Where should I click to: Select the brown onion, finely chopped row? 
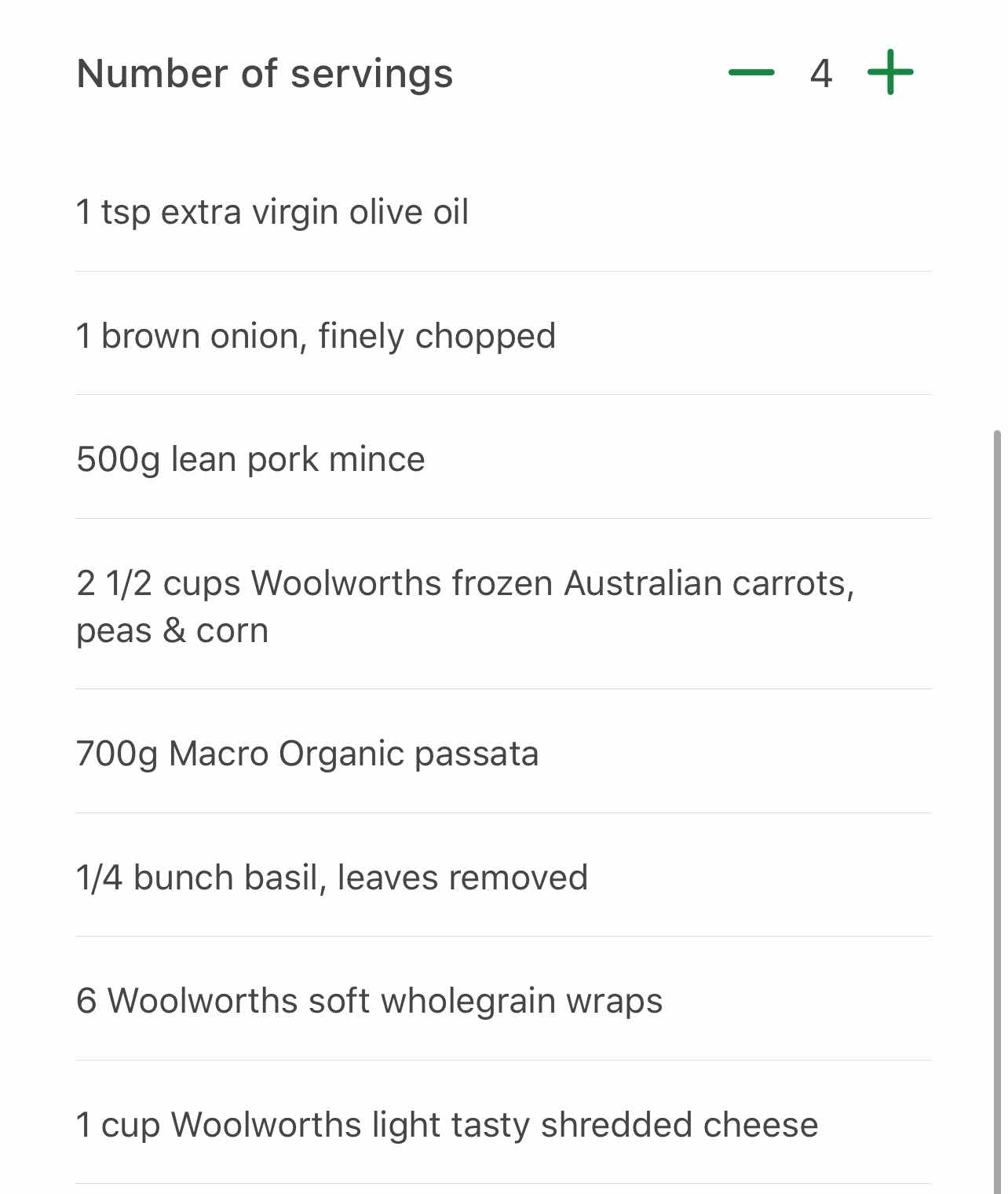click(503, 335)
